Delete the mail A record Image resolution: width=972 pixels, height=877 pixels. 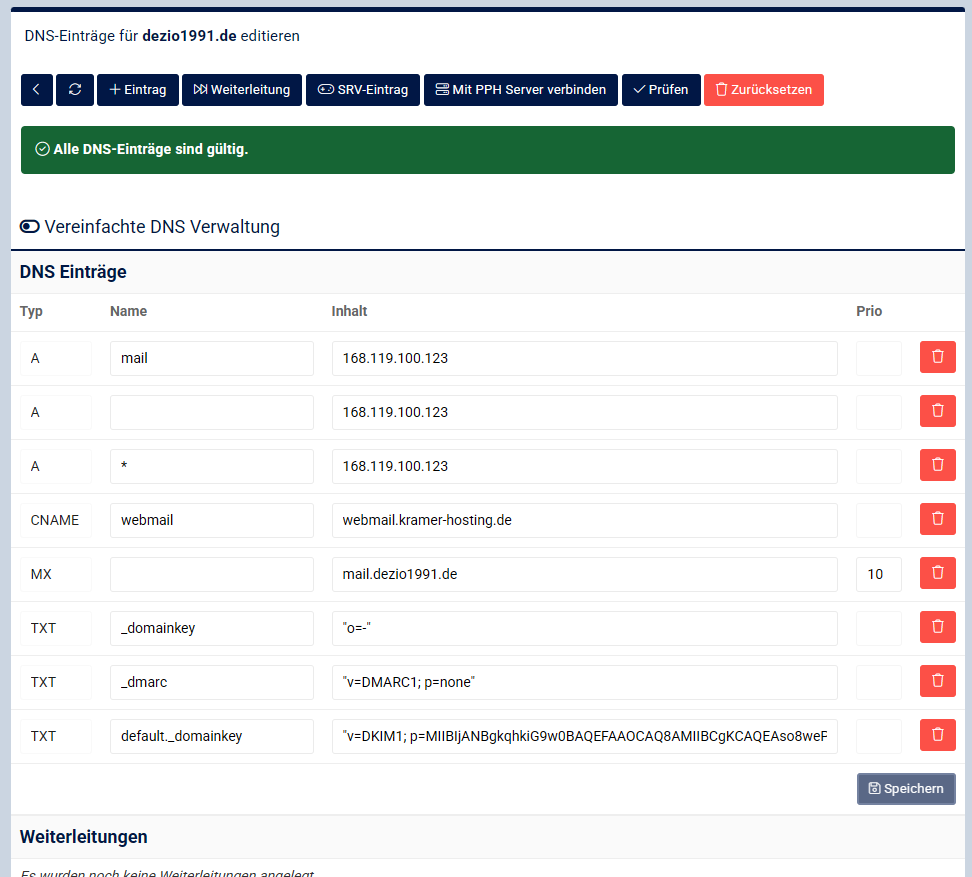[x=937, y=357]
